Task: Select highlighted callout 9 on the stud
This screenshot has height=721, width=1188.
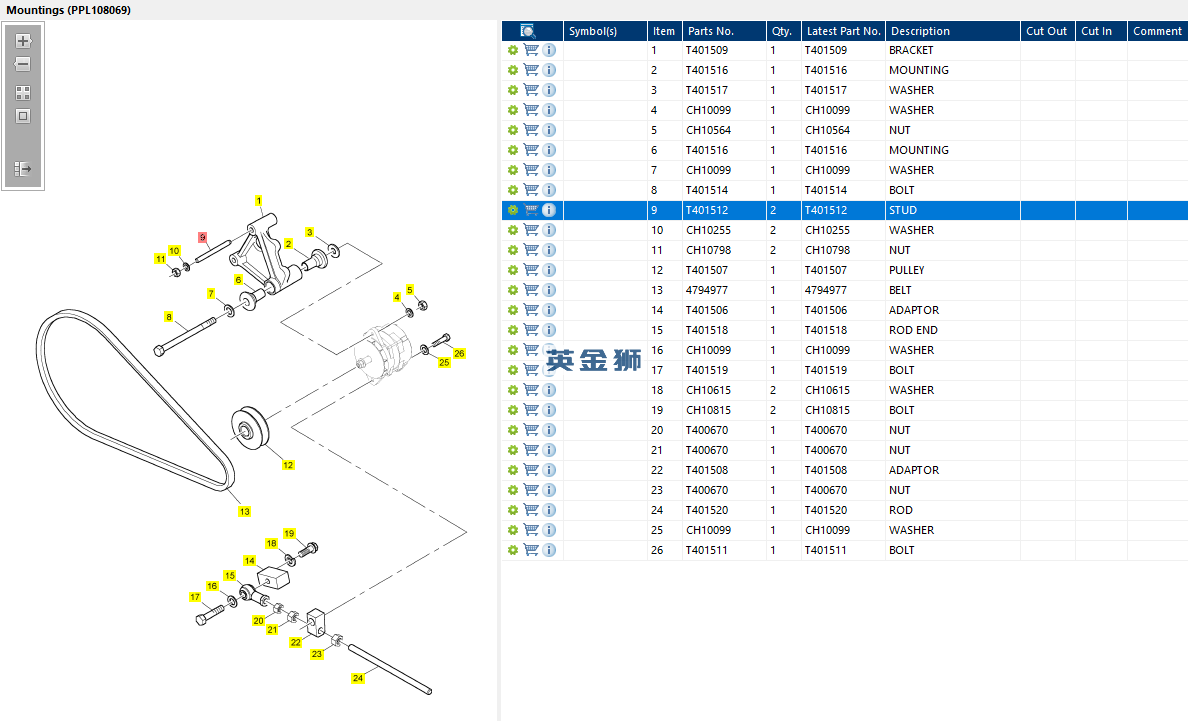Action: click(202, 237)
